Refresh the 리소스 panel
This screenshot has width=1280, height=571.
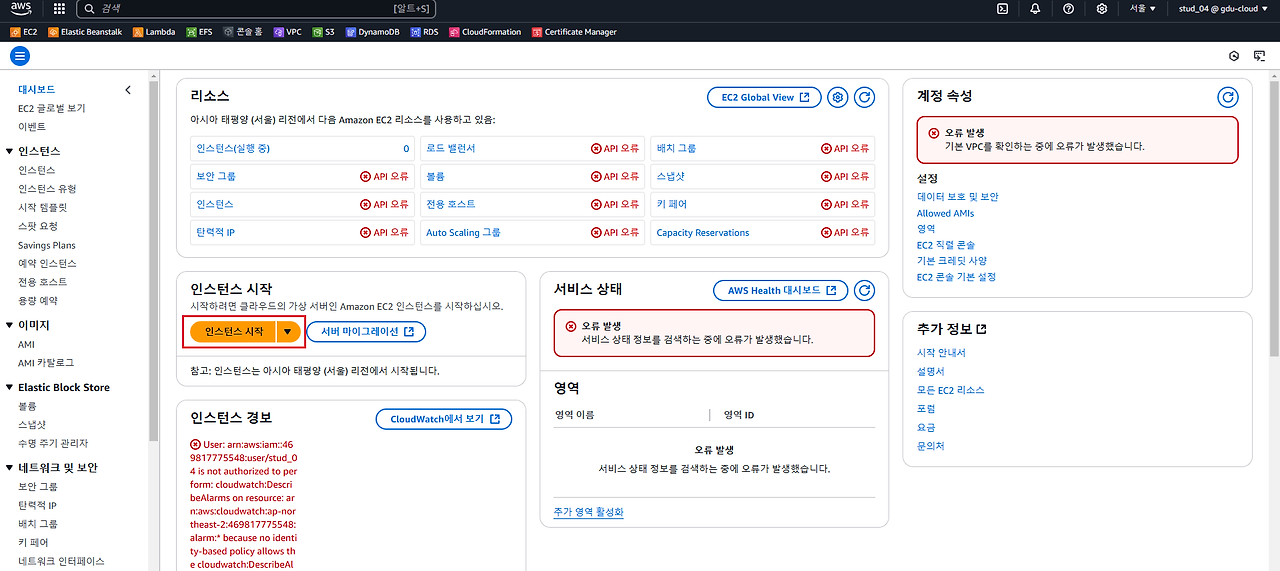(x=865, y=97)
